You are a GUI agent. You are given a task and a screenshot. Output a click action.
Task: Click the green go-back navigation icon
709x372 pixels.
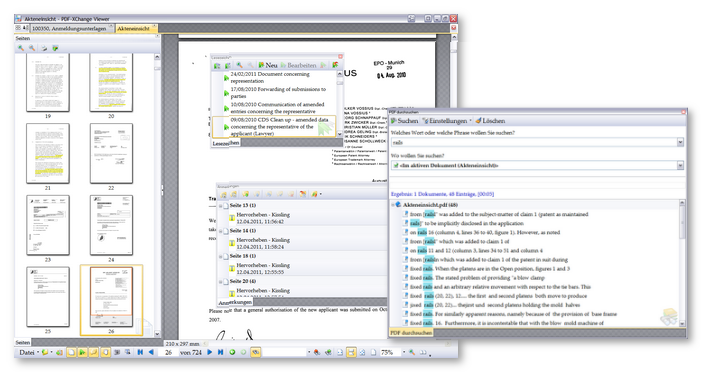[x=232, y=352]
